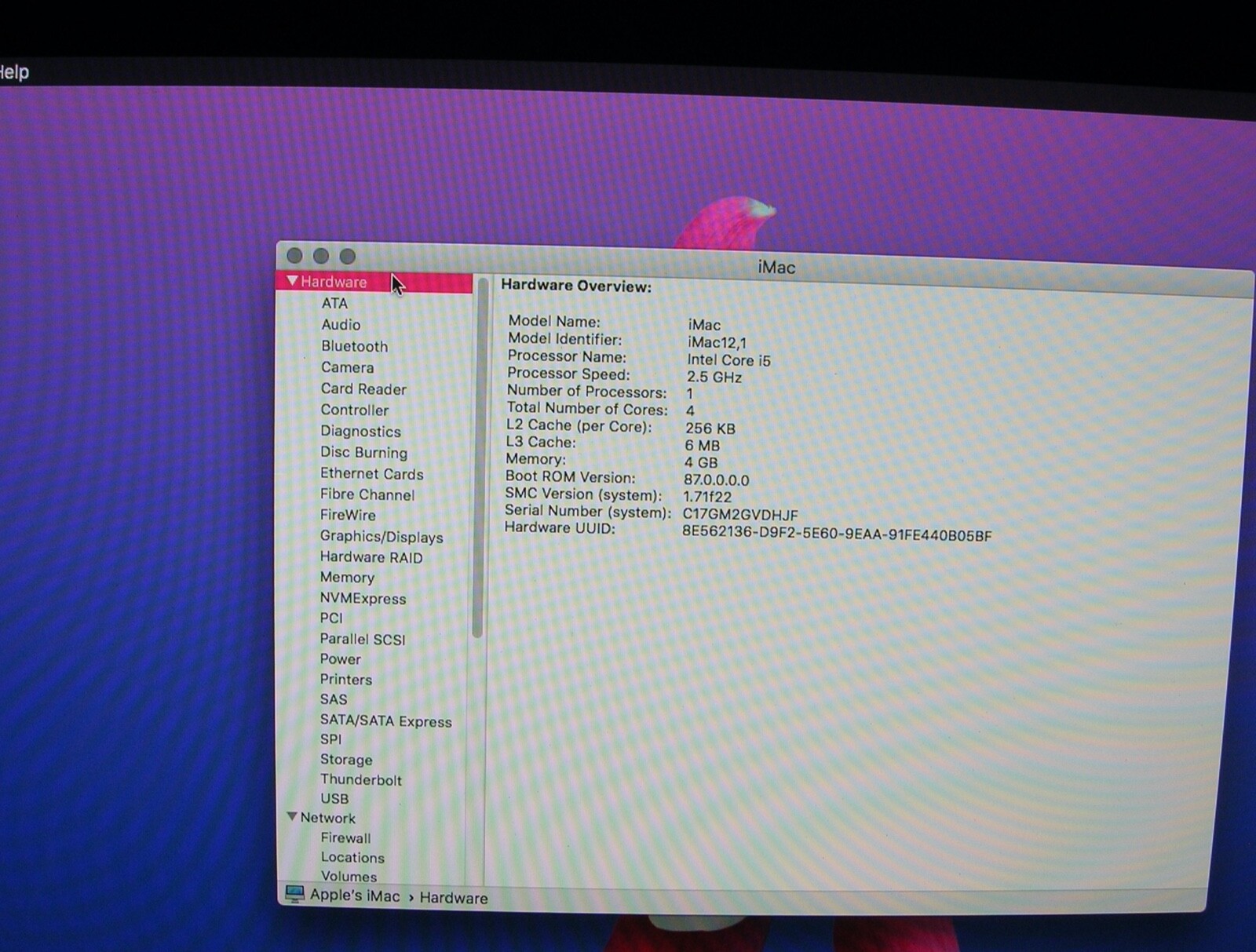Select Volumes under Network

[349, 877]
